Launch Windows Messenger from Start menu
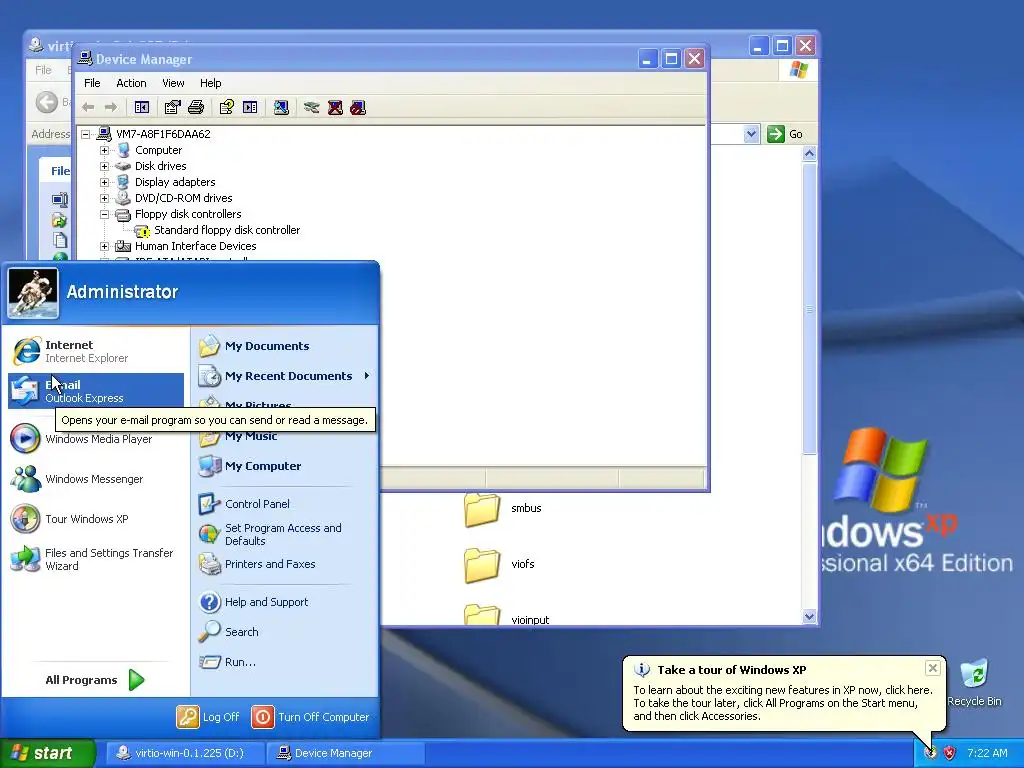 click(x=96, y=479)
